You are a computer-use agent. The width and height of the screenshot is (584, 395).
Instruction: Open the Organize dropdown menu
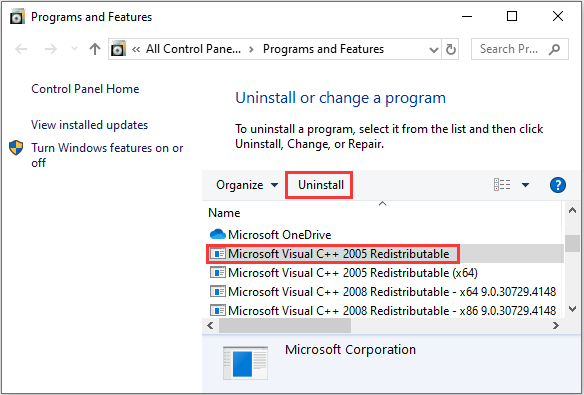pos(247,185)
